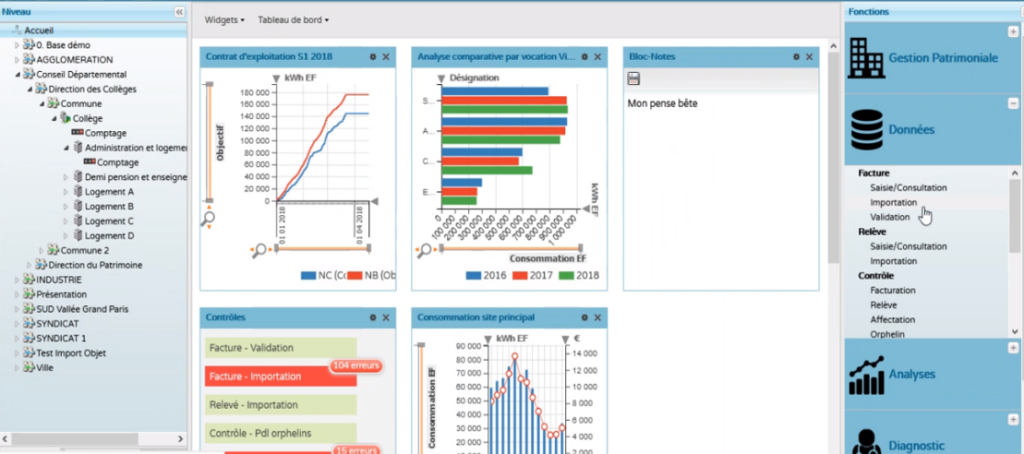The width and height of the screenshot is (1024, 454).
Task: Close the Contrat d'exploitation S1 2018 widget
Action: point(386,57)
